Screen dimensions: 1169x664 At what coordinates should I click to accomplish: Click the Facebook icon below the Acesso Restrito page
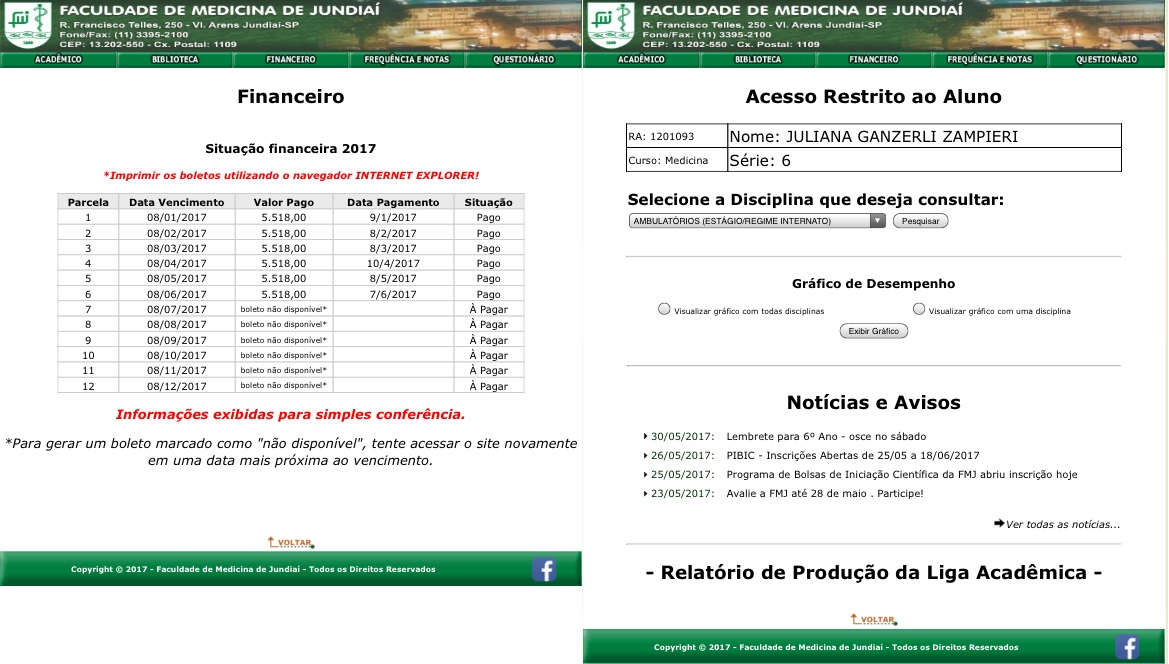click(x=1127, y=647)
